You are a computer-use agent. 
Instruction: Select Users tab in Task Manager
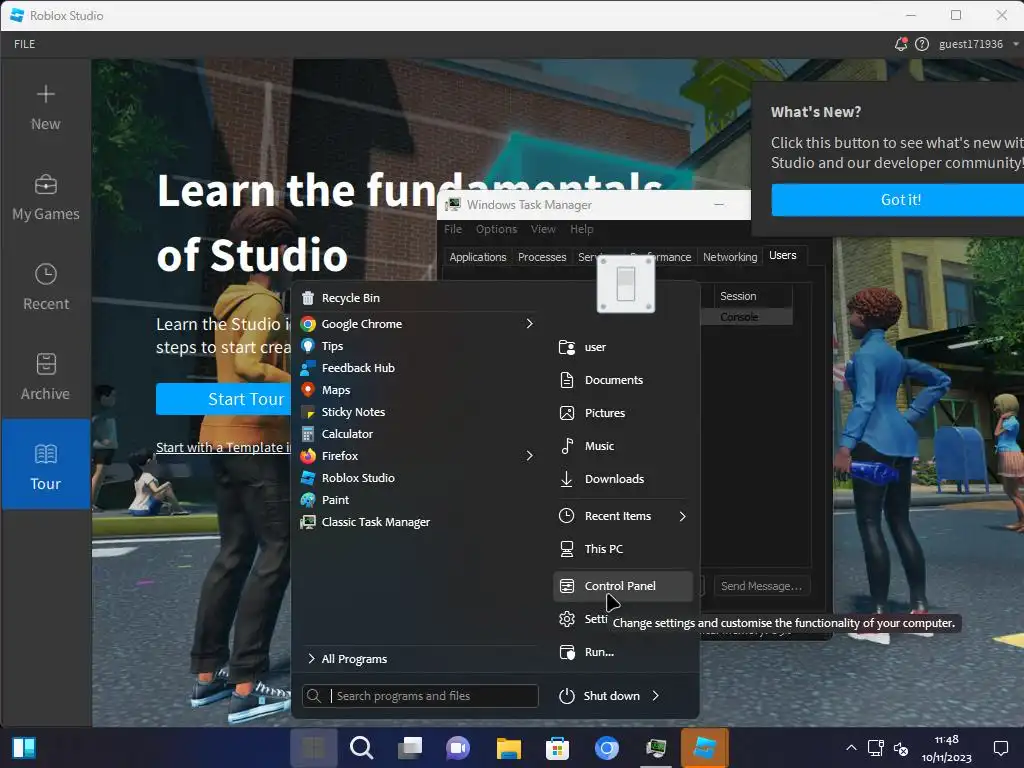click(x=782, y=255)
